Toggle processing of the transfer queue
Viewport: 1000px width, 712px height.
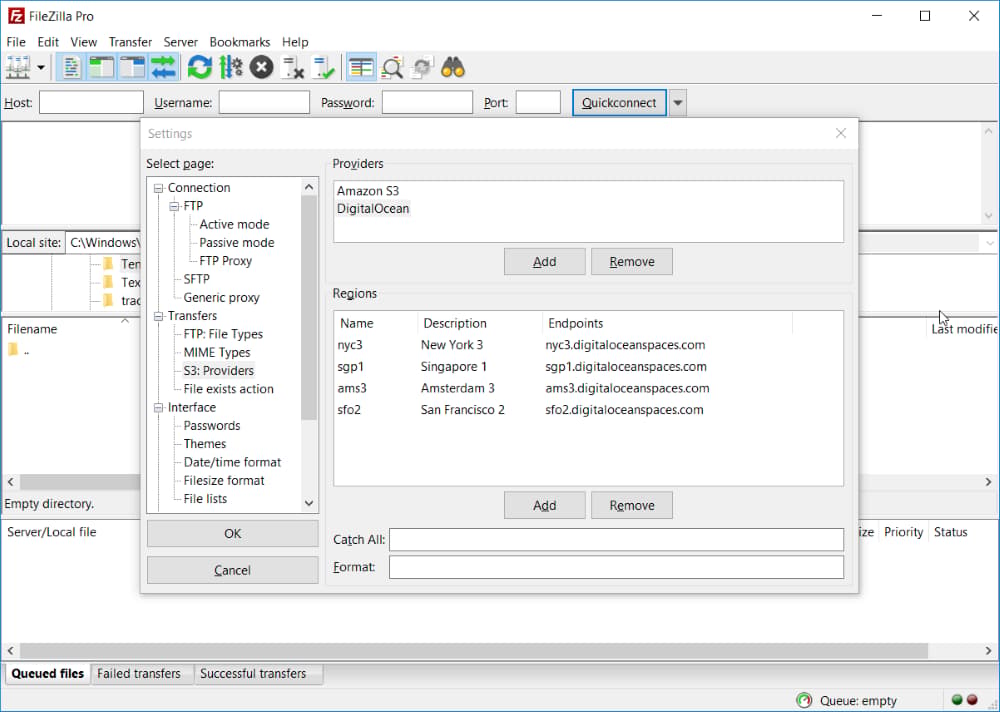click(x=230, y=67)
